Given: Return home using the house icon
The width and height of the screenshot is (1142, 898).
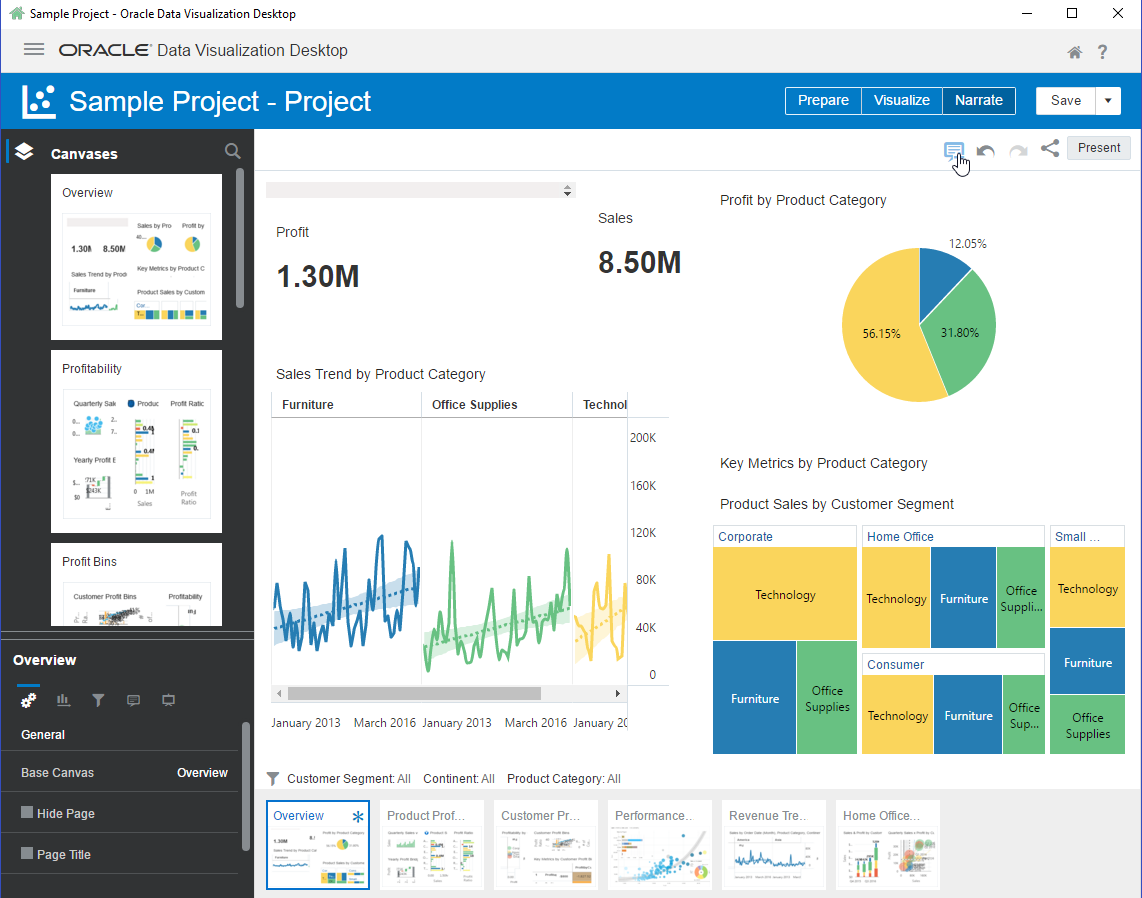Looking at the screenshot, I should tap(1074, 51).
